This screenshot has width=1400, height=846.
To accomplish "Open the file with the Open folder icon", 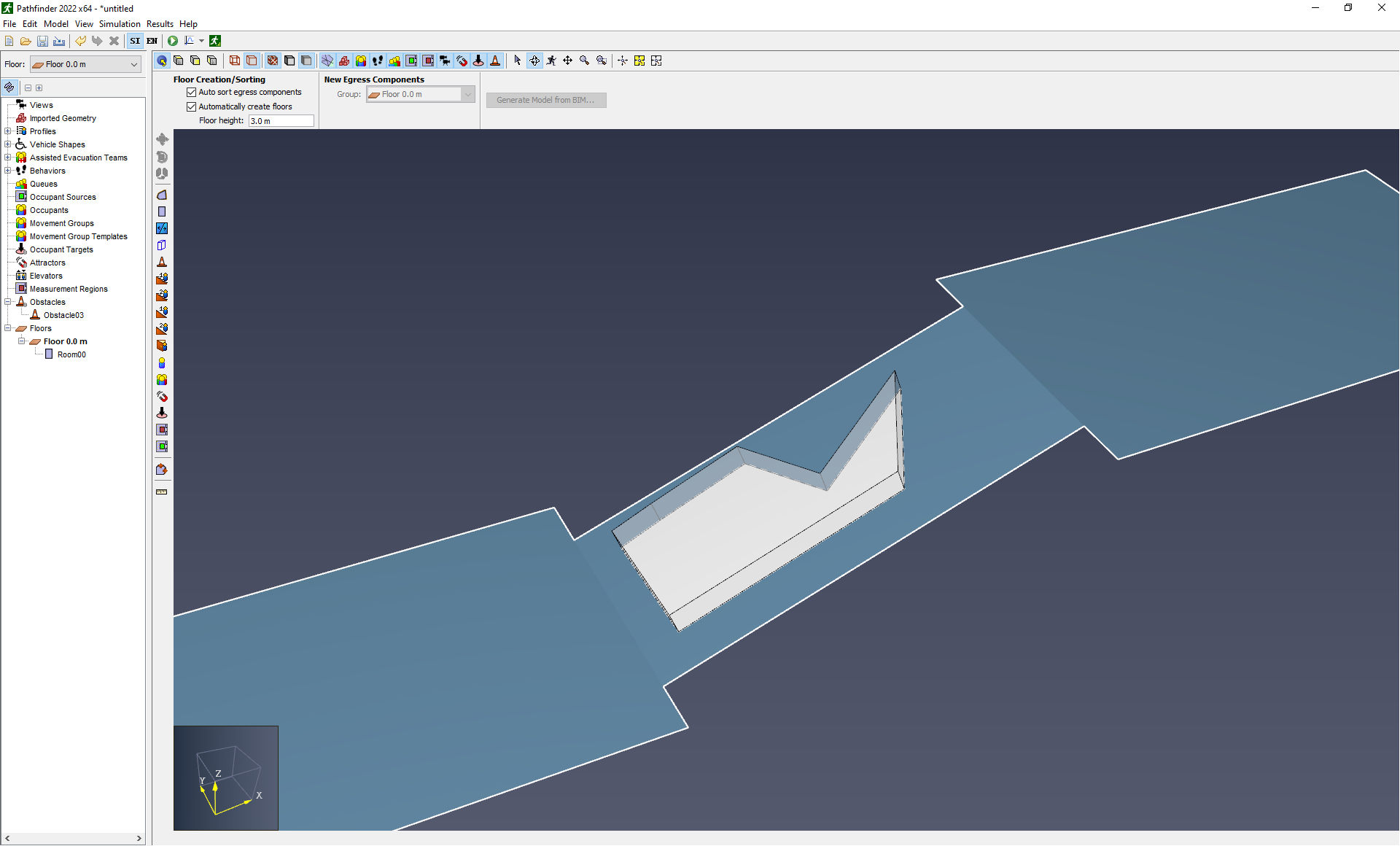I will (x=26, y=41).
